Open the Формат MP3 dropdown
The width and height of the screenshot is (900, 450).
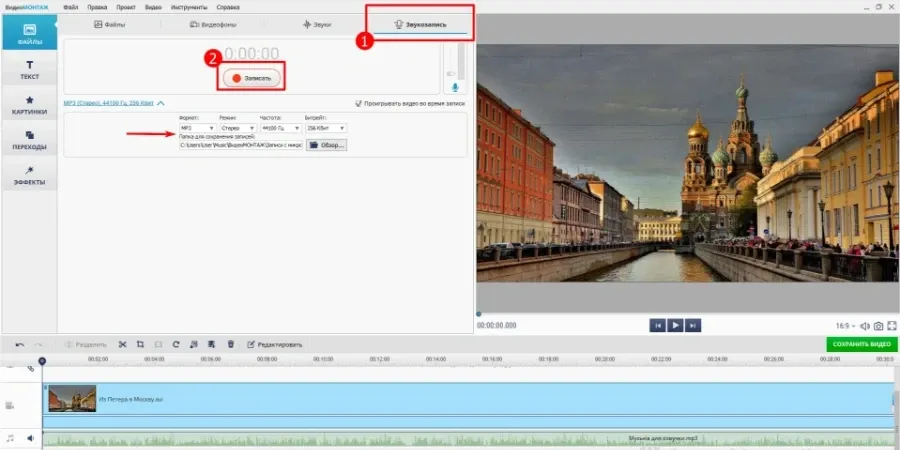[x=198, y=128]
